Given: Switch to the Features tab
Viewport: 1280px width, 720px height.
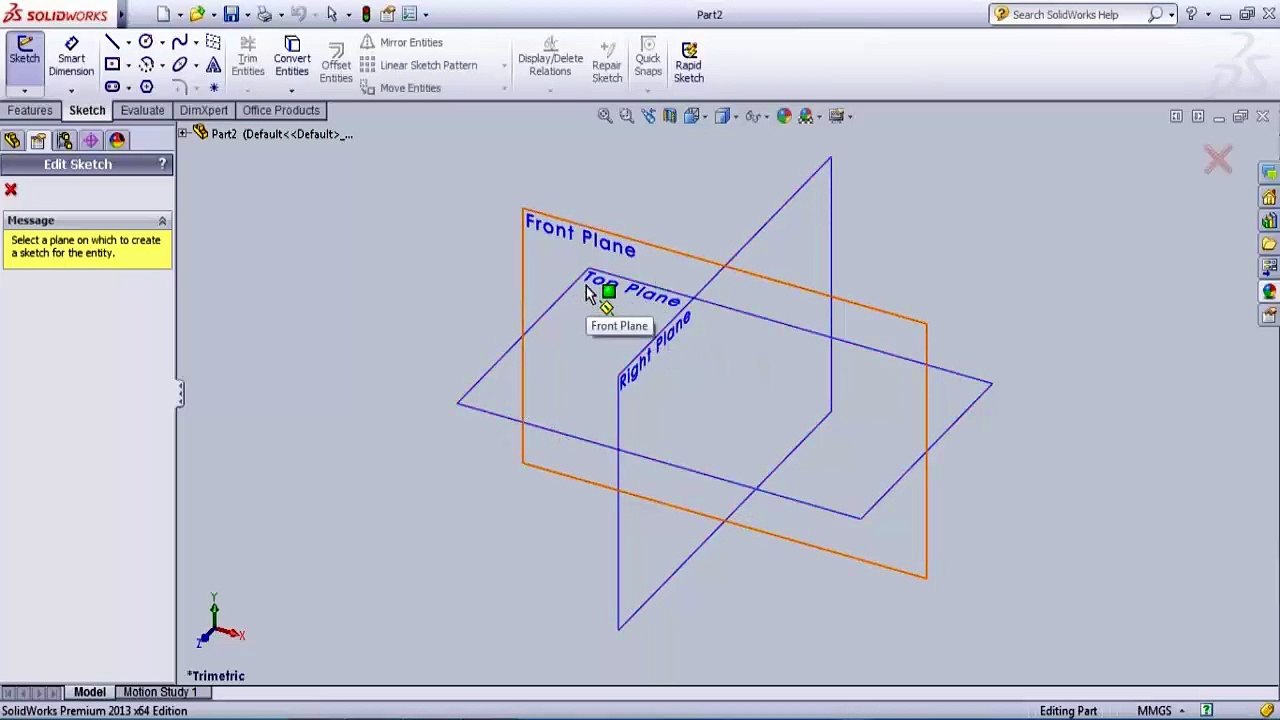Looking at the screenshot, I should (x=30, y=110).
